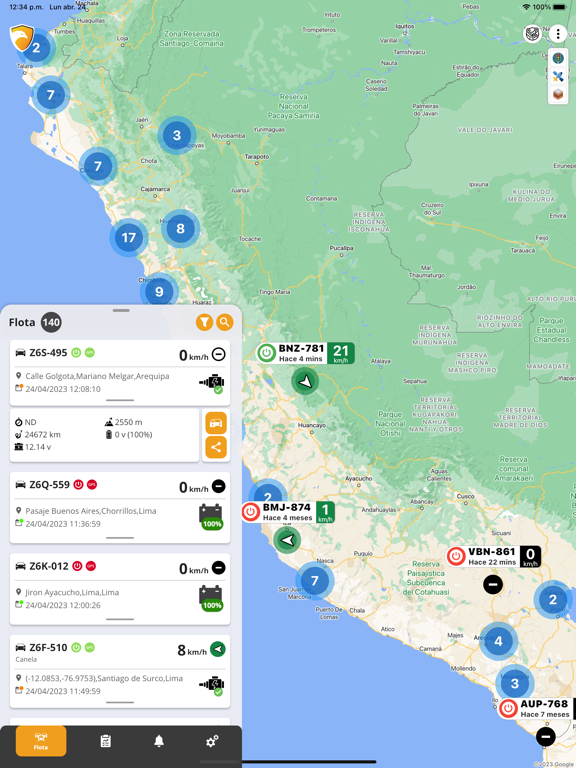The image size is (576, 768).
Task: Open the three-dot menu on the map
Action: tap(557, 34)
